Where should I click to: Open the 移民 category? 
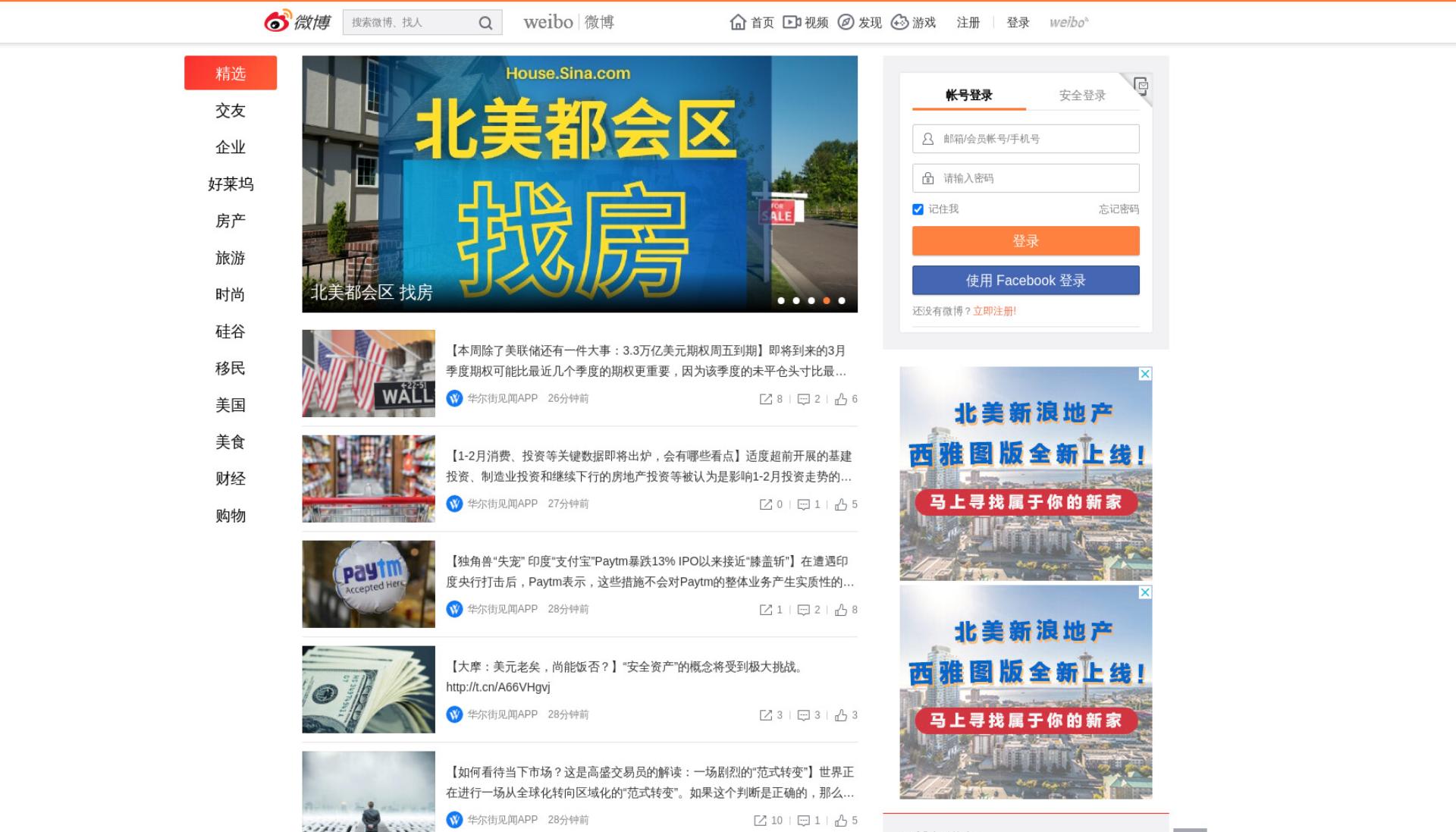pyautogui.click(x=231, y=368)
